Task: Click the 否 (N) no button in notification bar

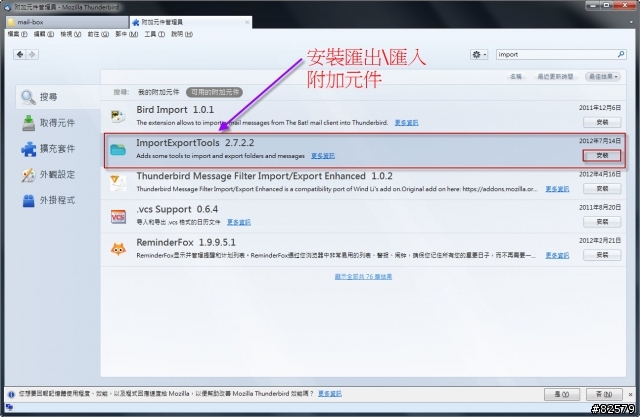Action: [x=604, y=394]
